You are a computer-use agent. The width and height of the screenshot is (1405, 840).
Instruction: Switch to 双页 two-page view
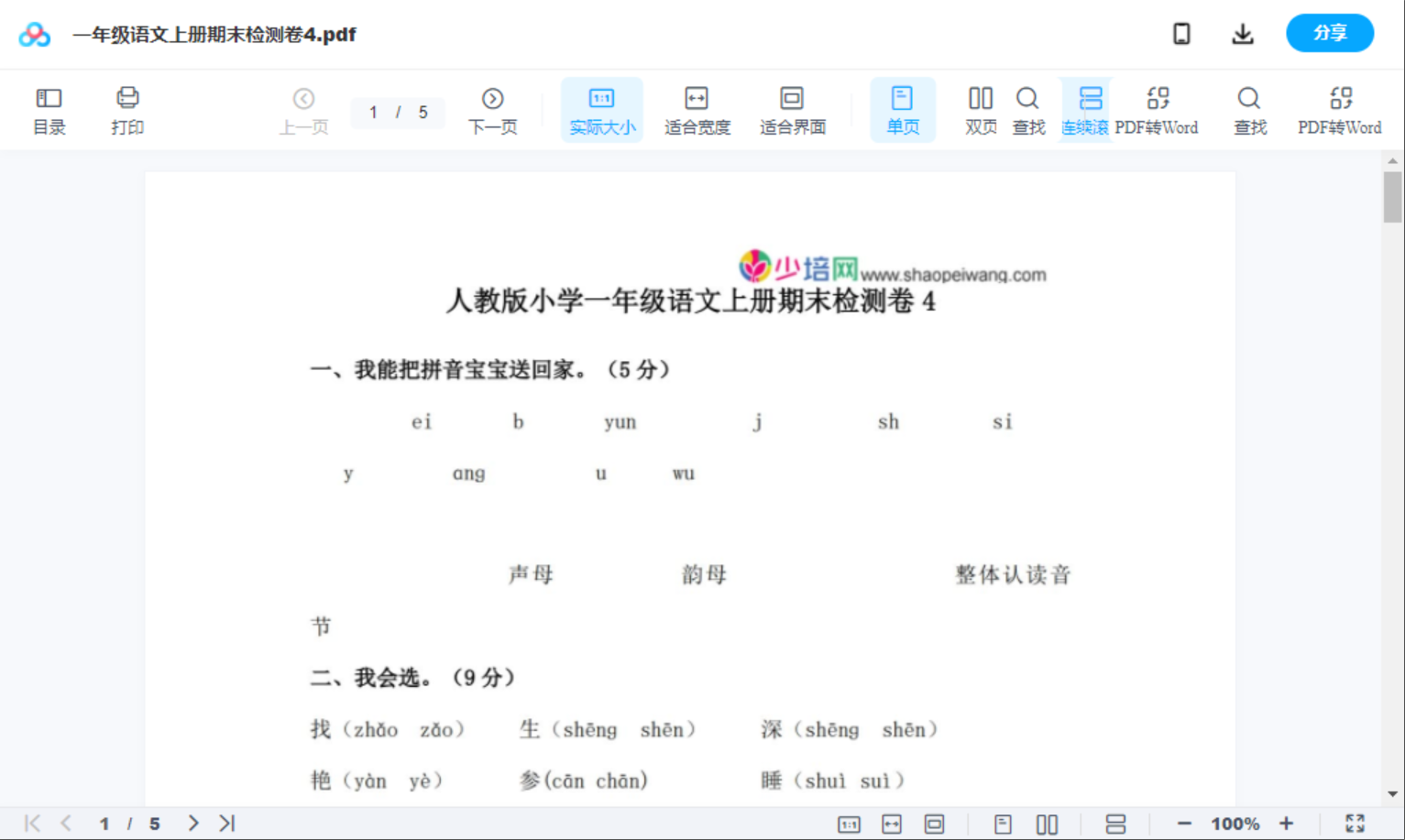(x=980, y=109)
